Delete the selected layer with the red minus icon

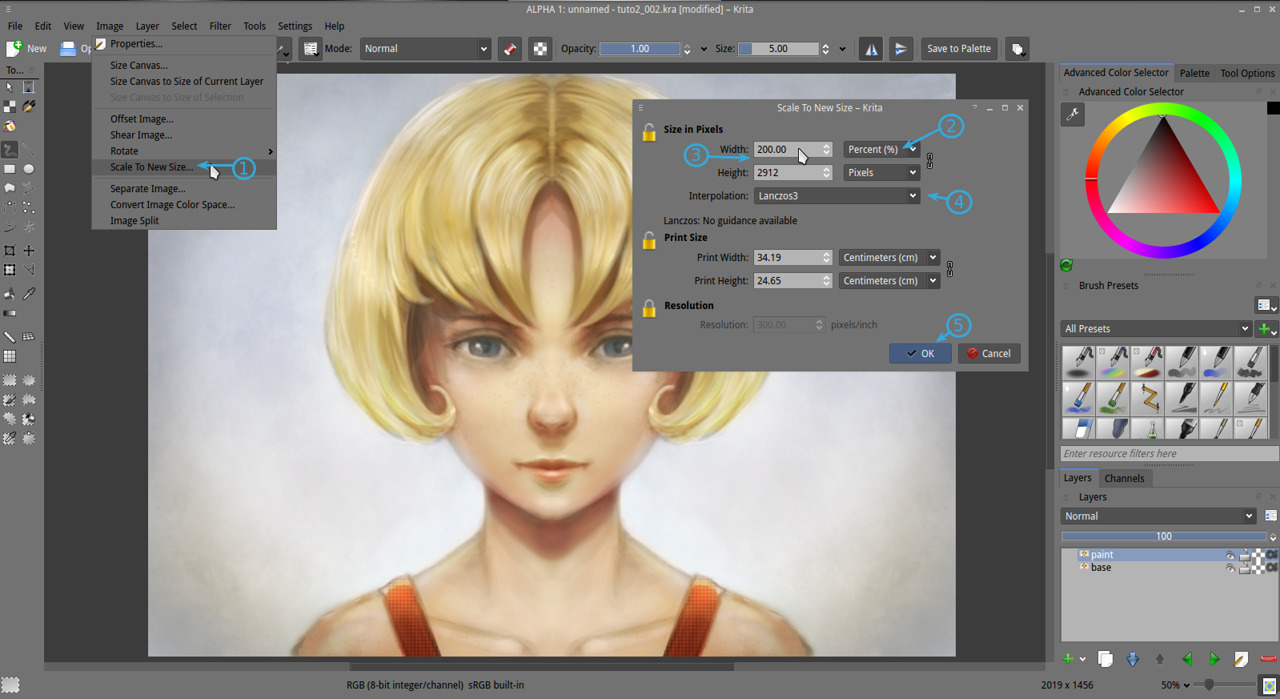(1268, 657)
